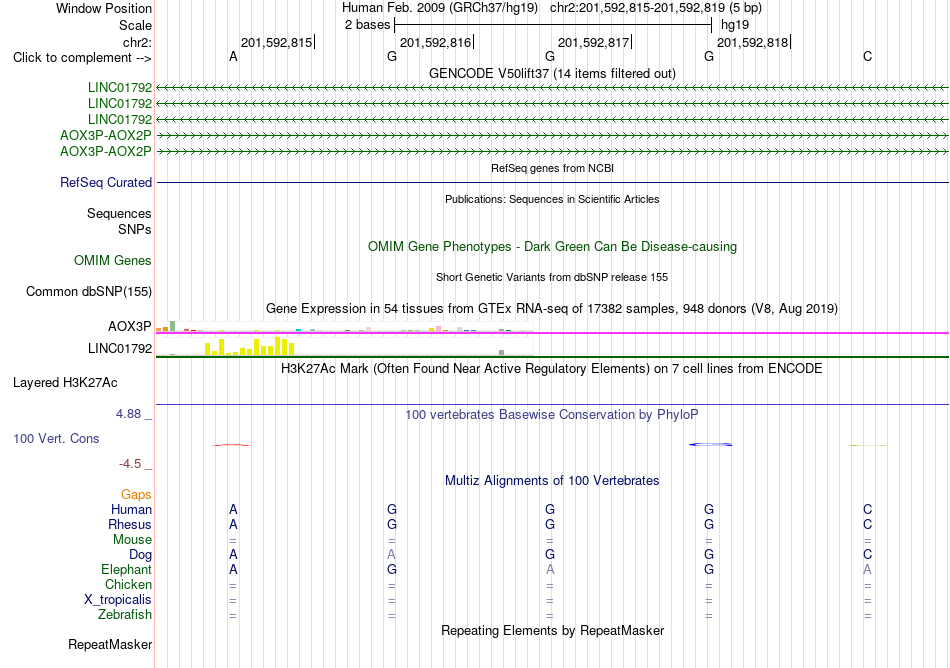
Task: Click coordinate label 201,592,818
Action: click(x=752, y=42)
